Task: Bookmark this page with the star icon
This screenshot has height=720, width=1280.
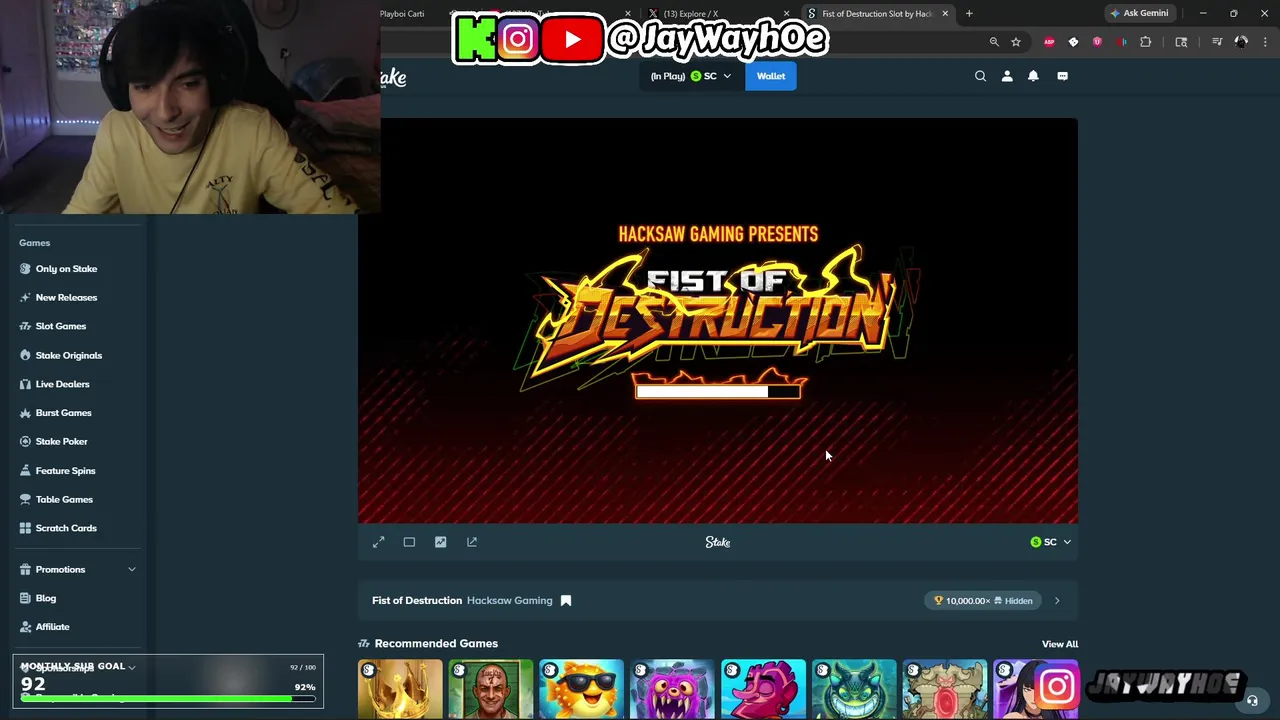Action: [1016, 42]
